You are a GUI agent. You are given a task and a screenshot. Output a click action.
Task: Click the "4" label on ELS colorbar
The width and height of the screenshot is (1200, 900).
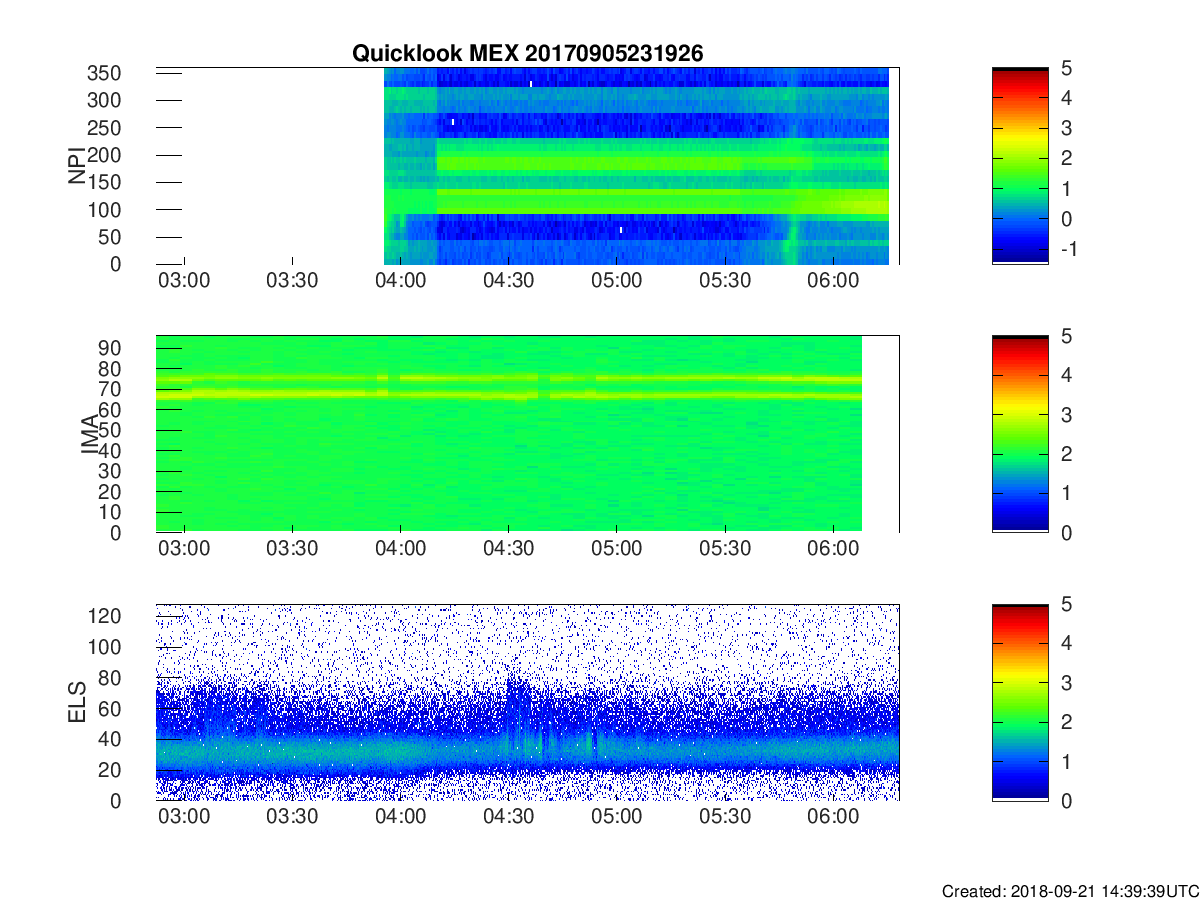point(1065,643)
